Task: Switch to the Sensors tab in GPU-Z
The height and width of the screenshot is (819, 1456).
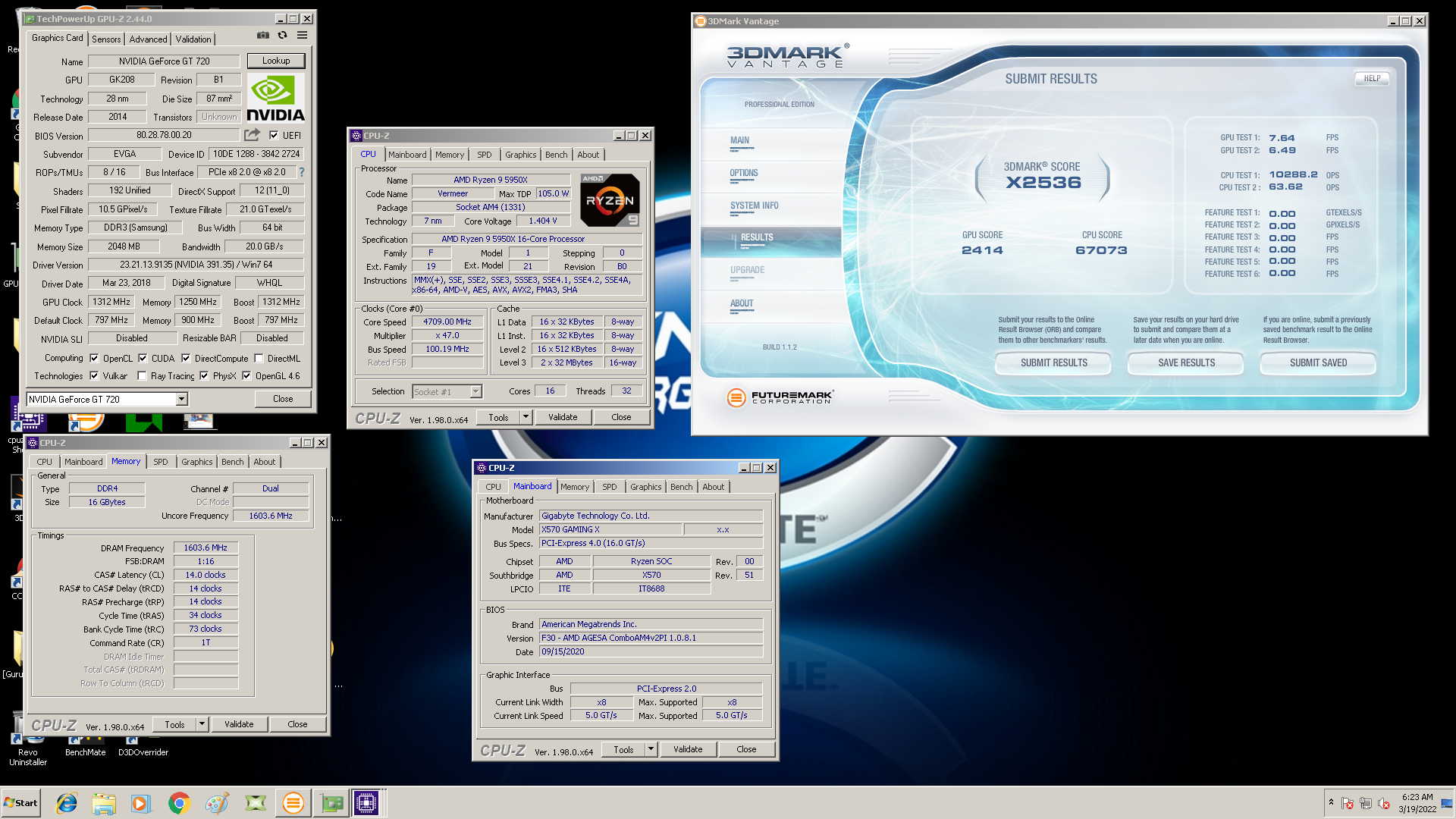Action: (106, 39)
